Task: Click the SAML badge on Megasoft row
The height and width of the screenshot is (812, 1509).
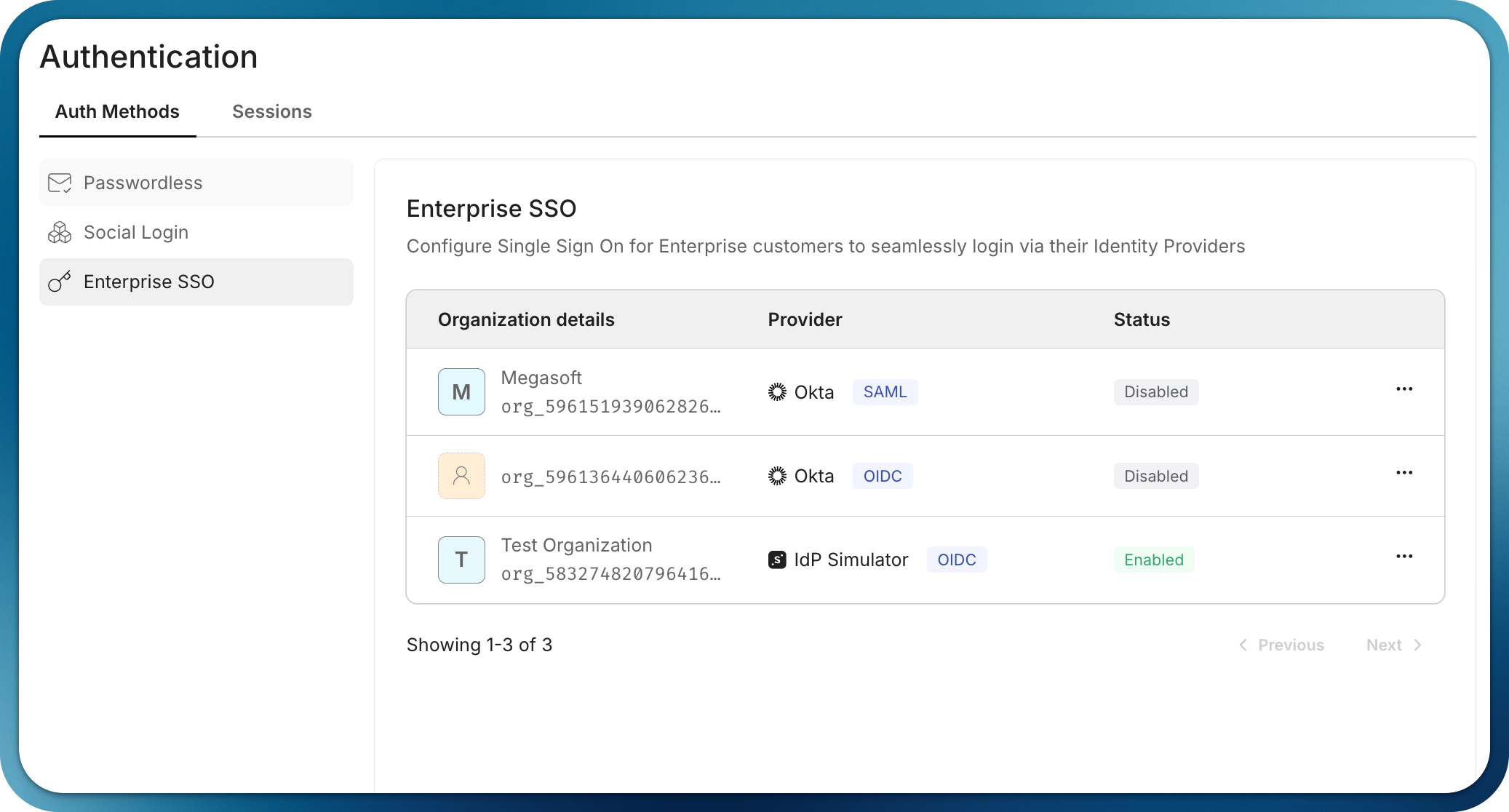Action: click(x=885, y=391)
